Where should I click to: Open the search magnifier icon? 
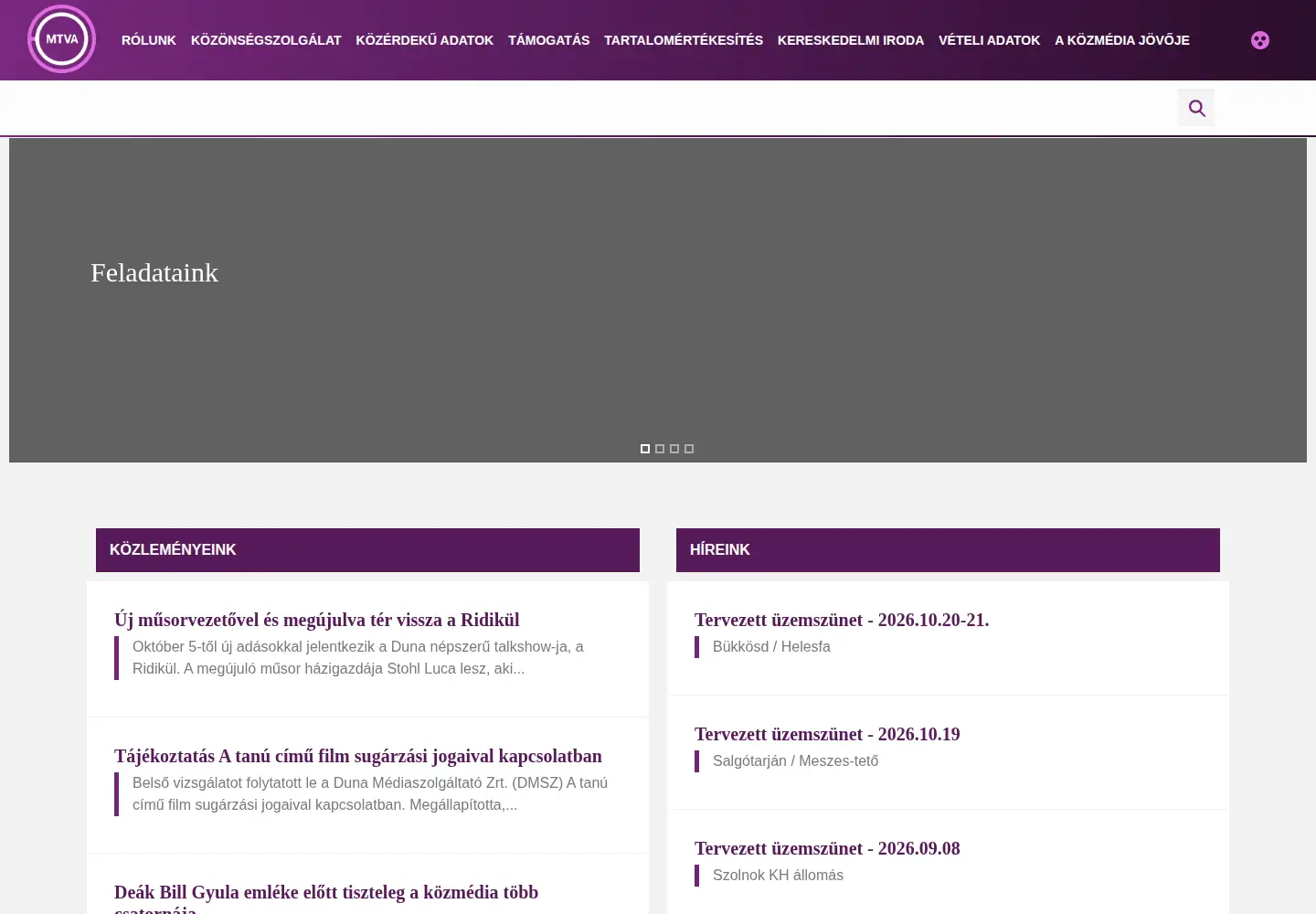tap(1196, 109)
